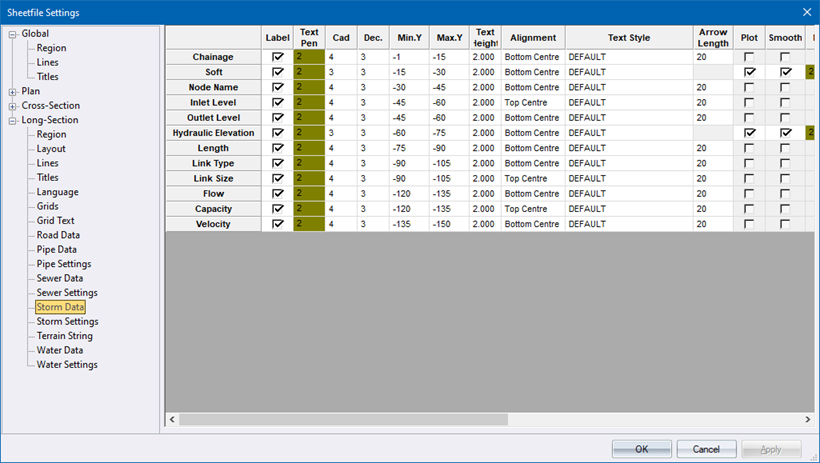Change Text Pen color for Flow row

pyautogui.click(x=309, y=194)
